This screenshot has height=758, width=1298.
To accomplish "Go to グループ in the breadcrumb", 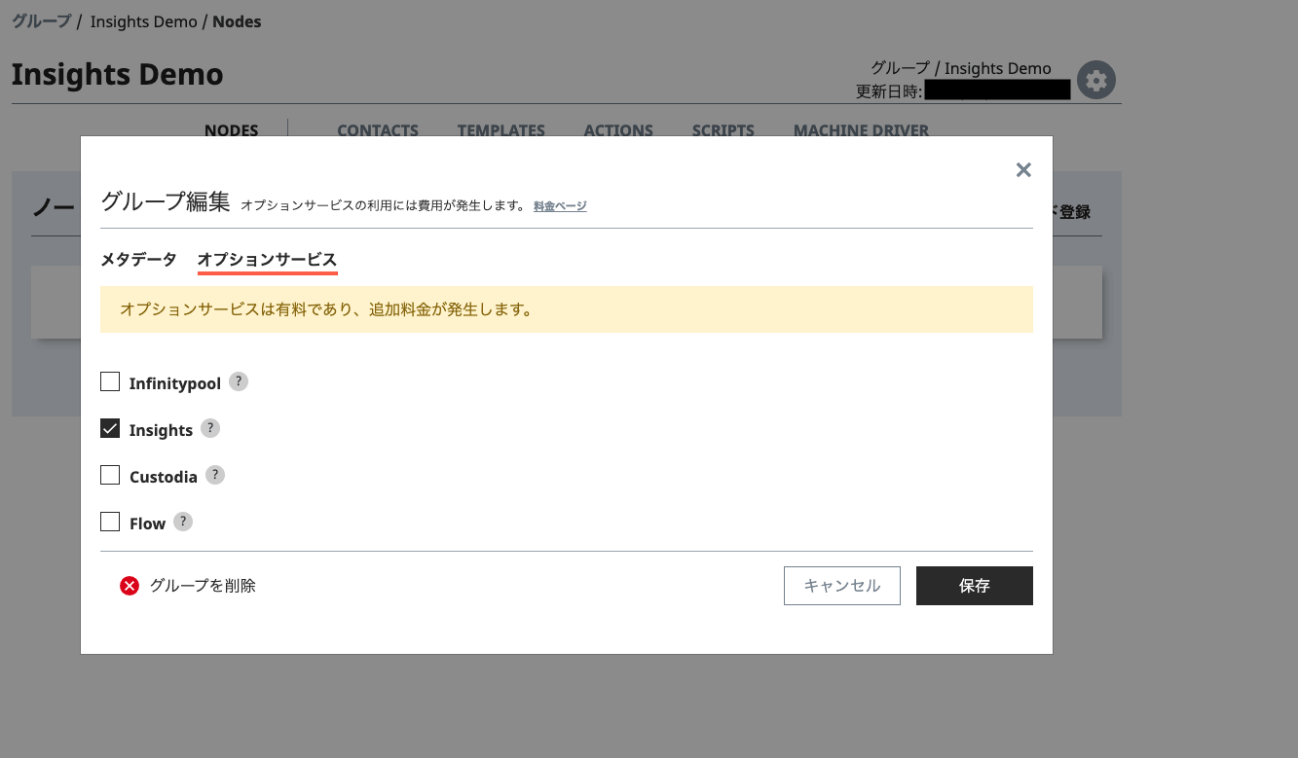I will (x=41, y=21).
